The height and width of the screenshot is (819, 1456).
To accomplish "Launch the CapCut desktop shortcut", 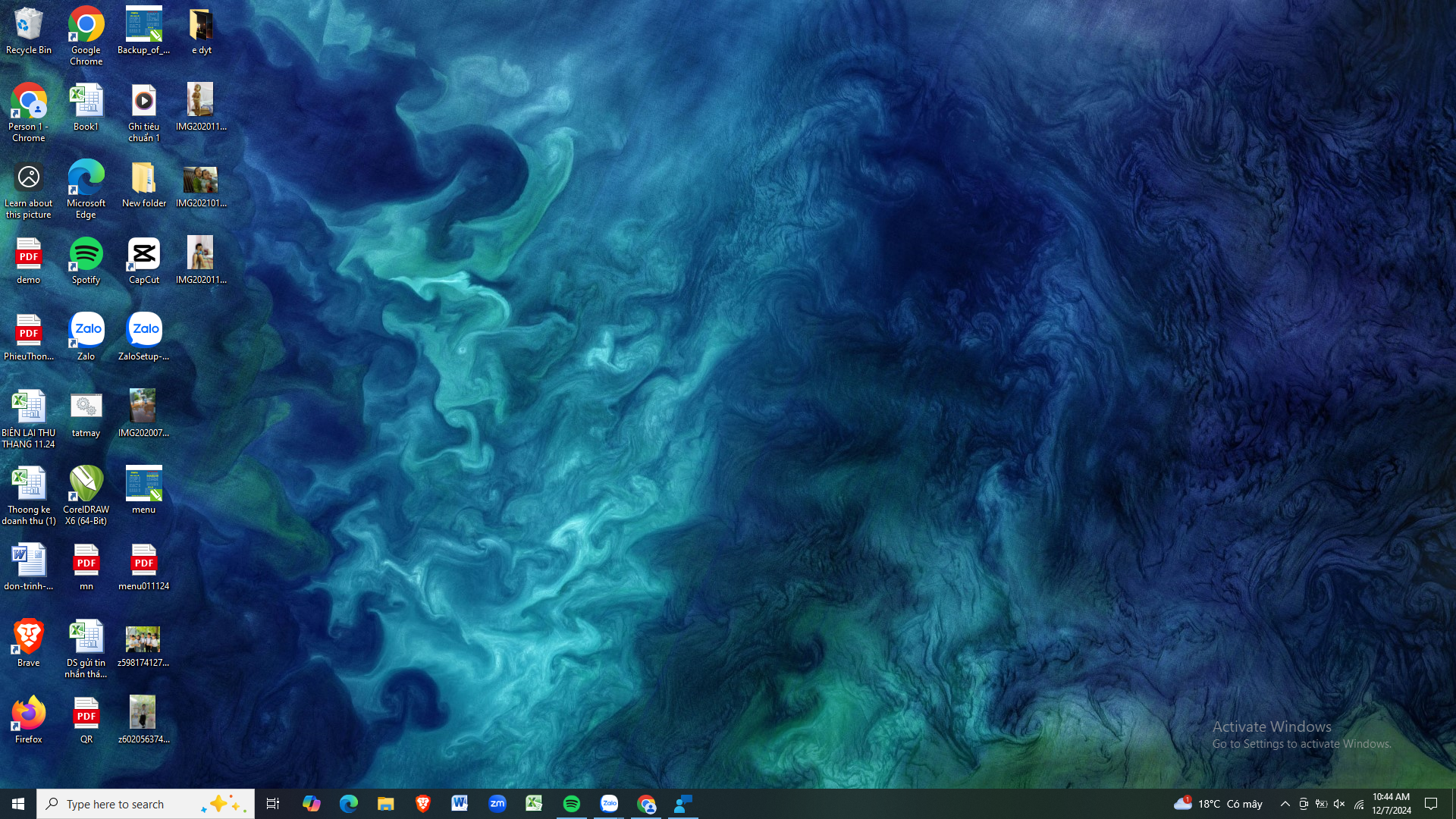I will click(x=144, y=260).
